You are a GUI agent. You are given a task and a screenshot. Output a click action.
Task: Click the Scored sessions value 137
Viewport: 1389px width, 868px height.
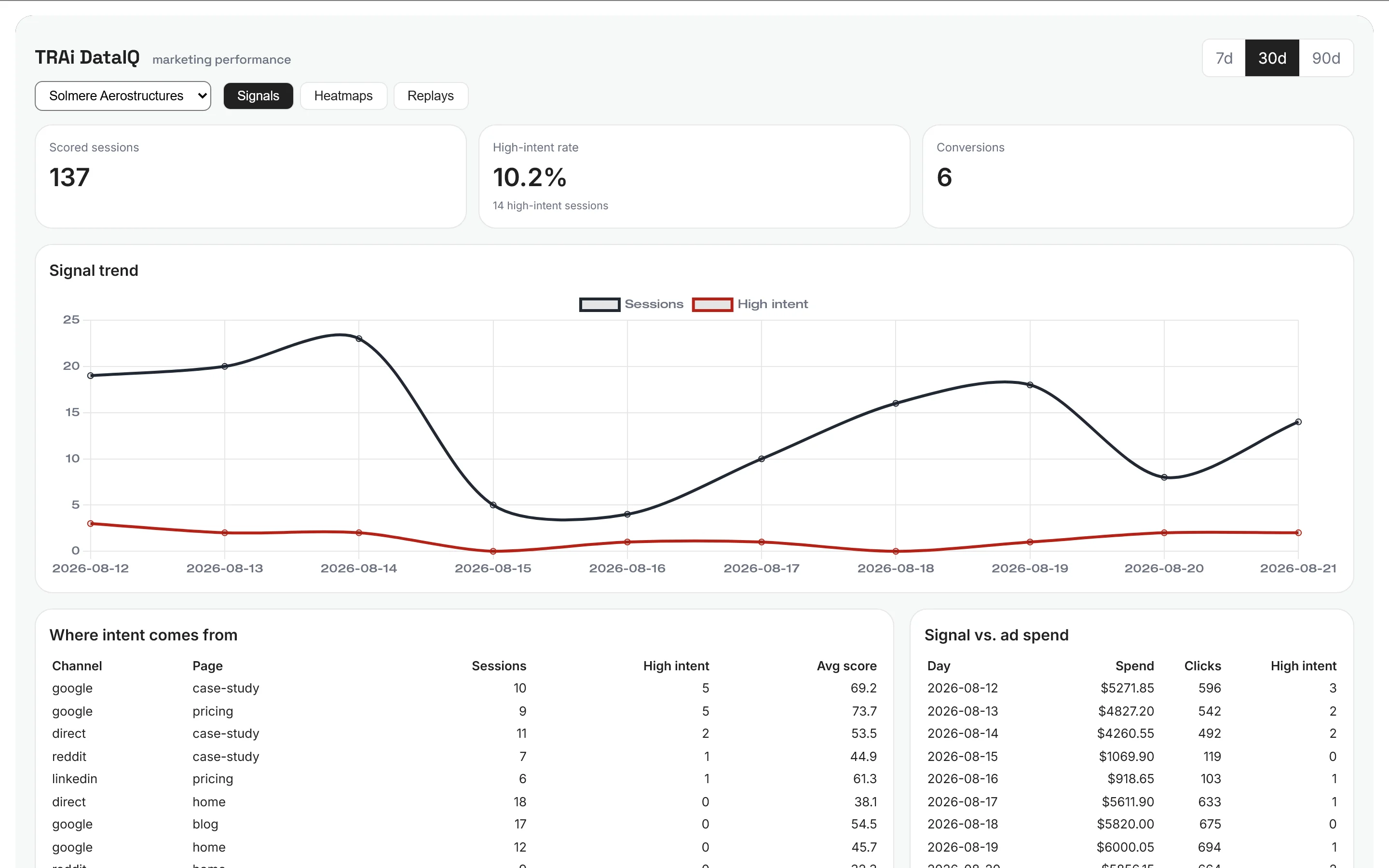tap(69, 177)
